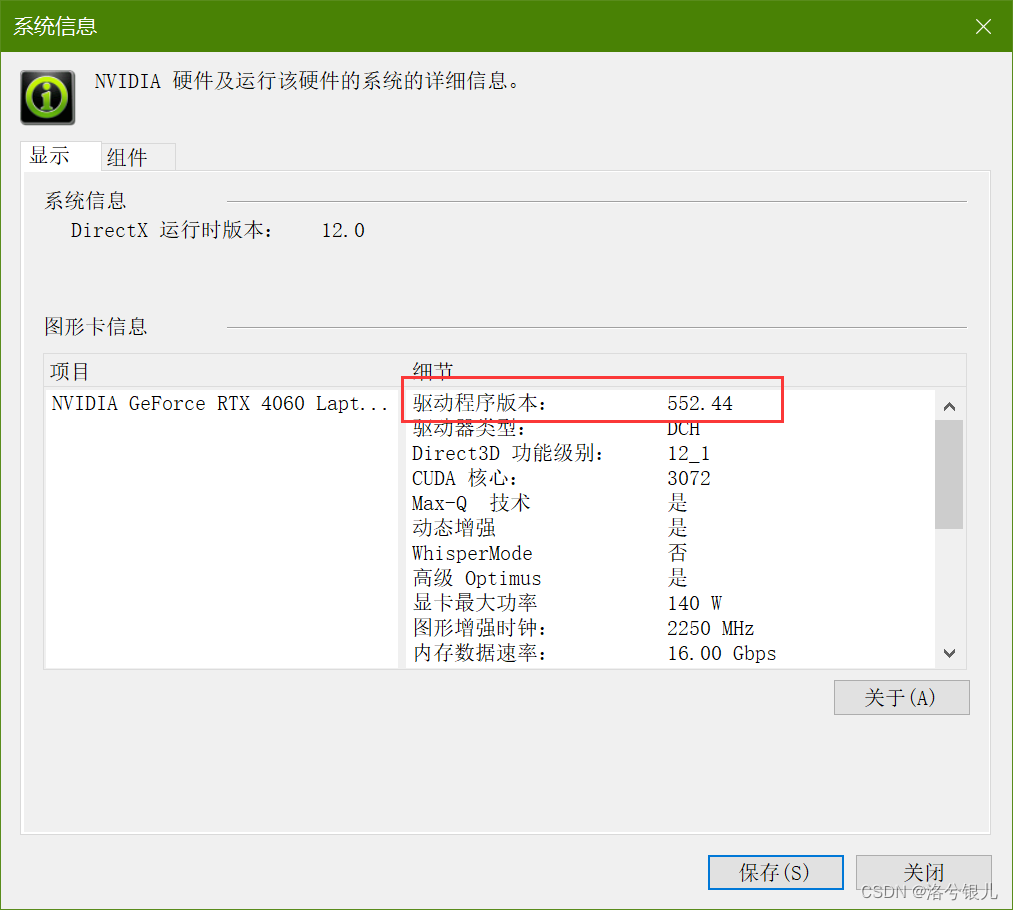The height and width of the screenshot is (910, 1013).
Task: Click the 显卡最大功率 row
Action: pos(672,603)
